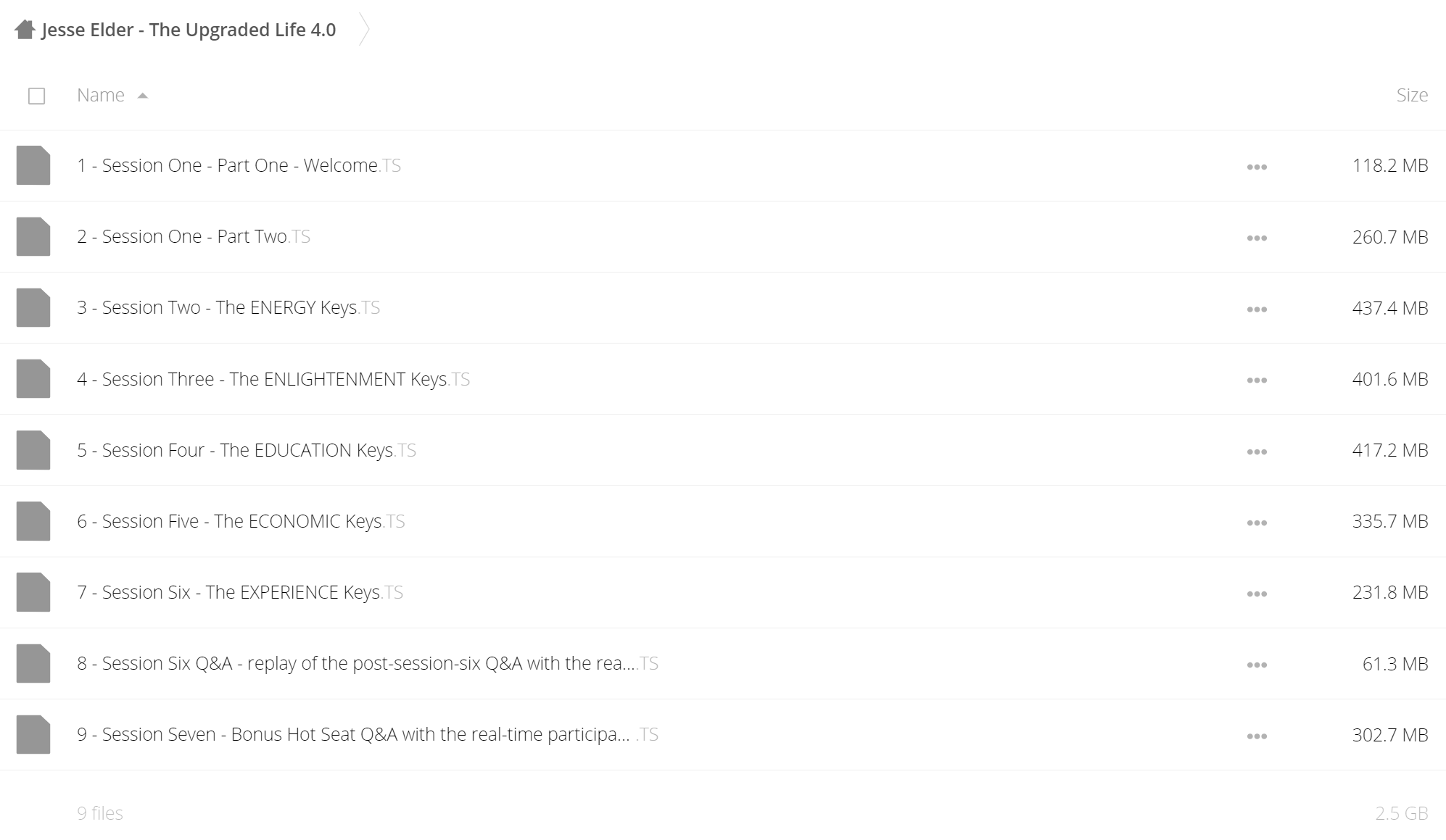Click breadcrumb chevron after folder title
Viewport: 1446px width, 840px height.
coord(365,30)
